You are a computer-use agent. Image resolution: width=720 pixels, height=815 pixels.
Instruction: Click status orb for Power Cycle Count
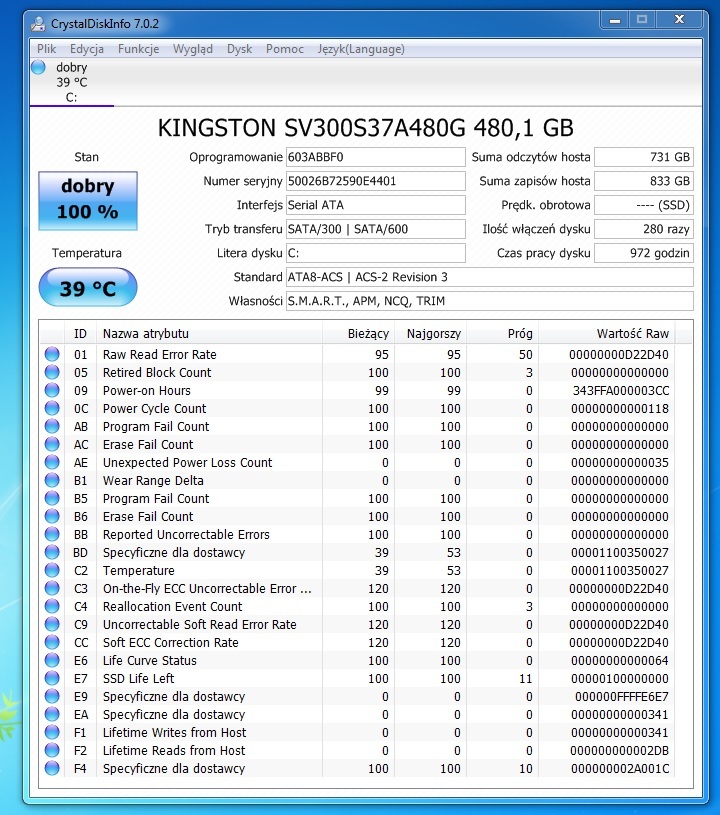pos(52,408)
